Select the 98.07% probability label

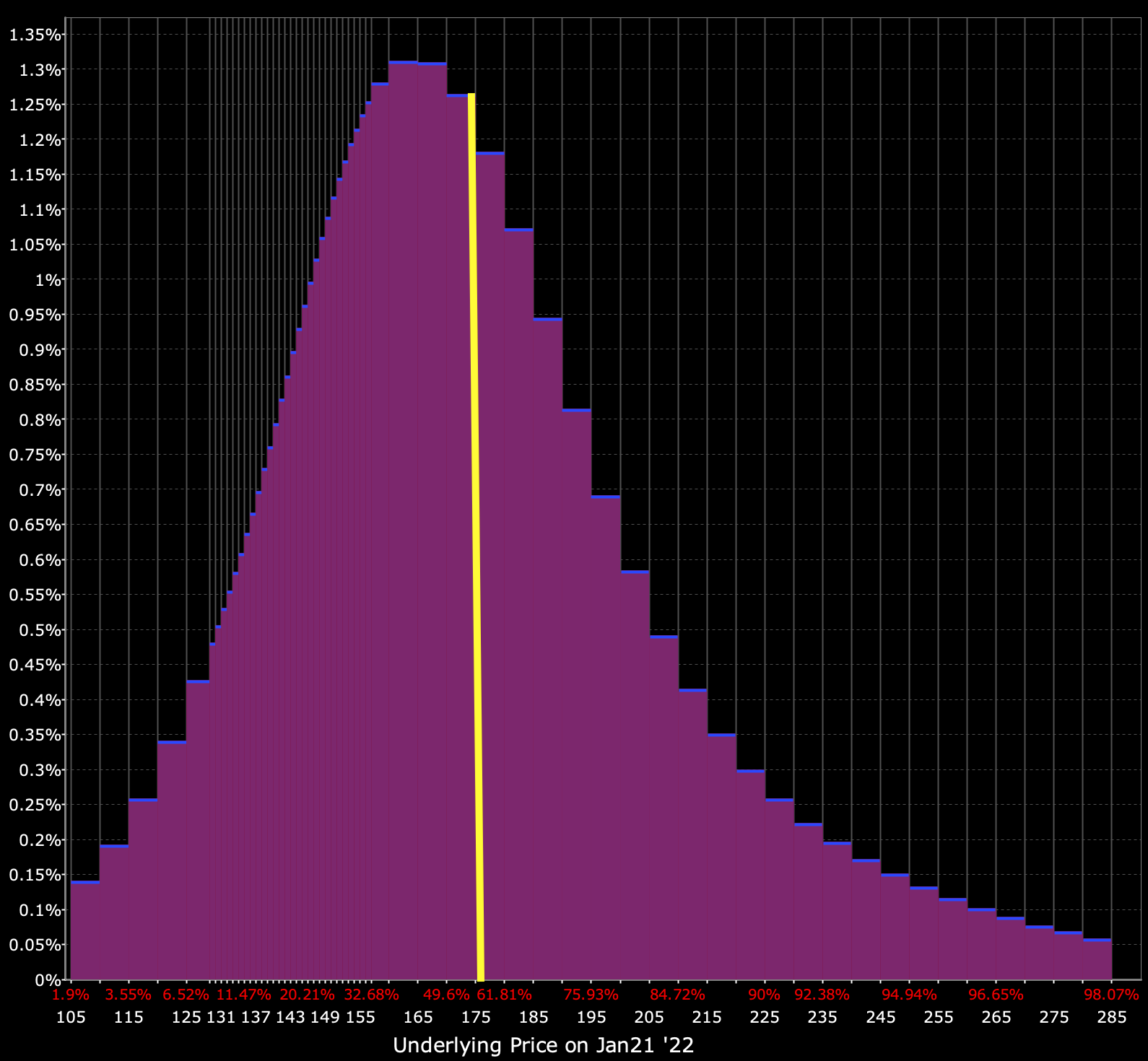tap(1111, 995)
